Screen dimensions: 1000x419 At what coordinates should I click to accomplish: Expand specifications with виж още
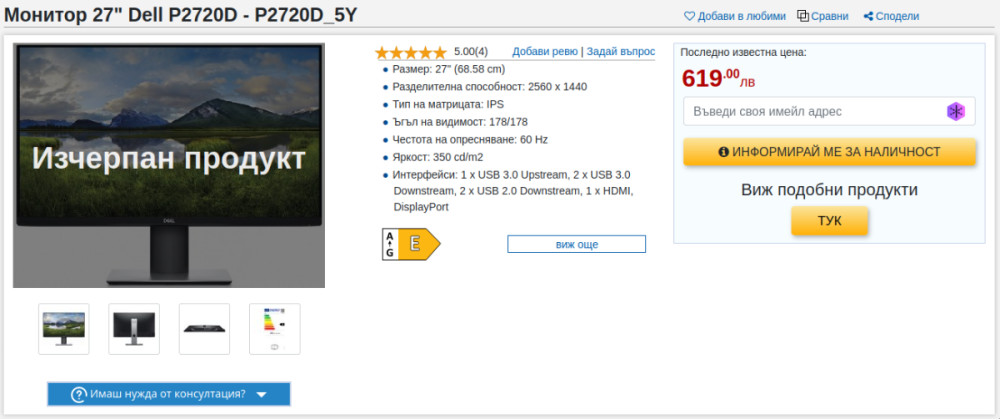[576, 244]
